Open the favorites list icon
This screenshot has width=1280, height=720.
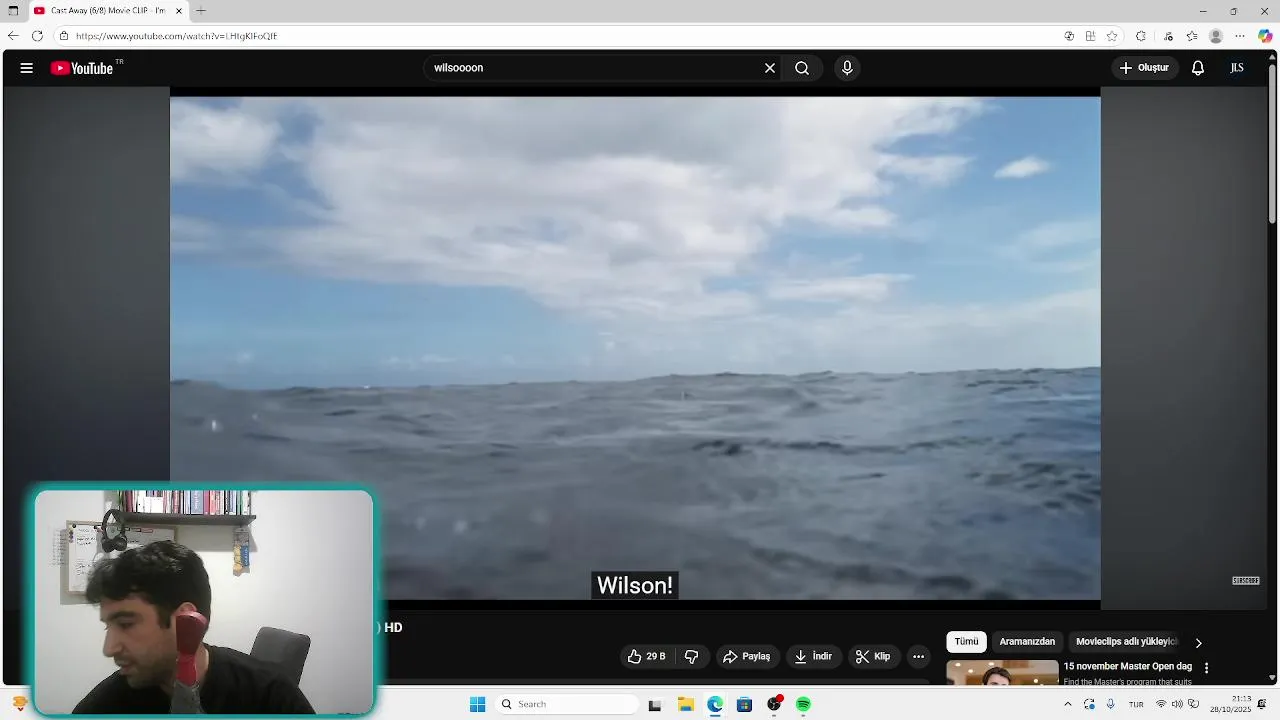[1192, 36]
